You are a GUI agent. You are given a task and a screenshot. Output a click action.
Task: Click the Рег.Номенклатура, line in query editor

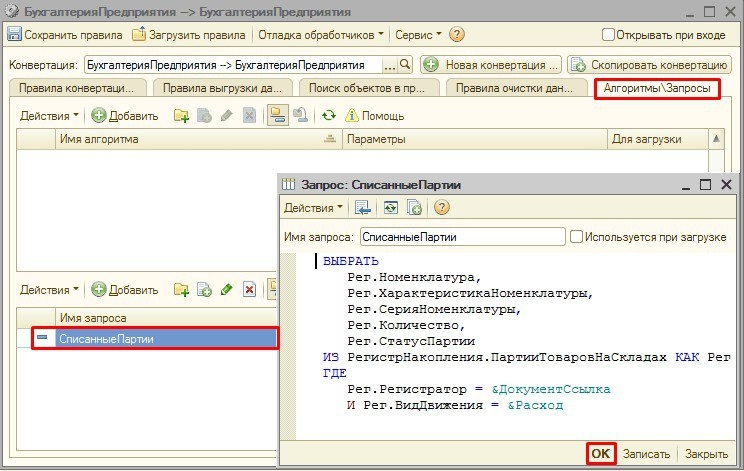click(x=414, y=277)
